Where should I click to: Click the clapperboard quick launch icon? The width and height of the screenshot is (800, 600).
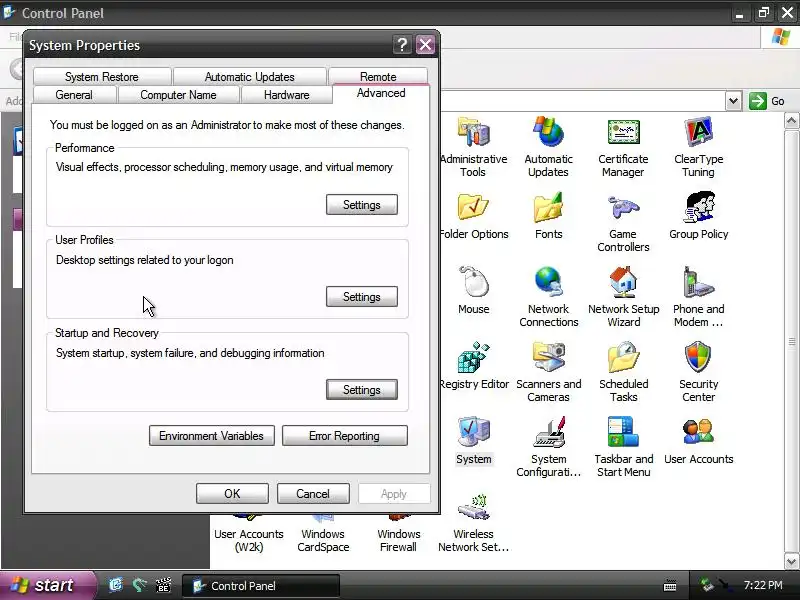163,585
